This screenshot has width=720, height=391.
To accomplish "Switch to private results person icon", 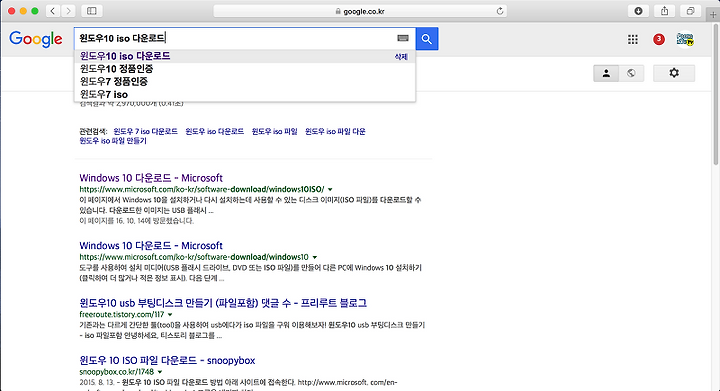I will pyautogui.click(x=606, y=73).
